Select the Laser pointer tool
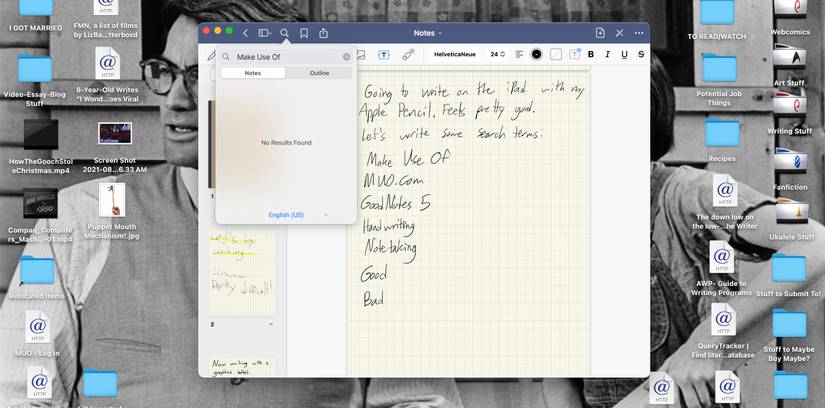The image size is (825, 408). 408,54
